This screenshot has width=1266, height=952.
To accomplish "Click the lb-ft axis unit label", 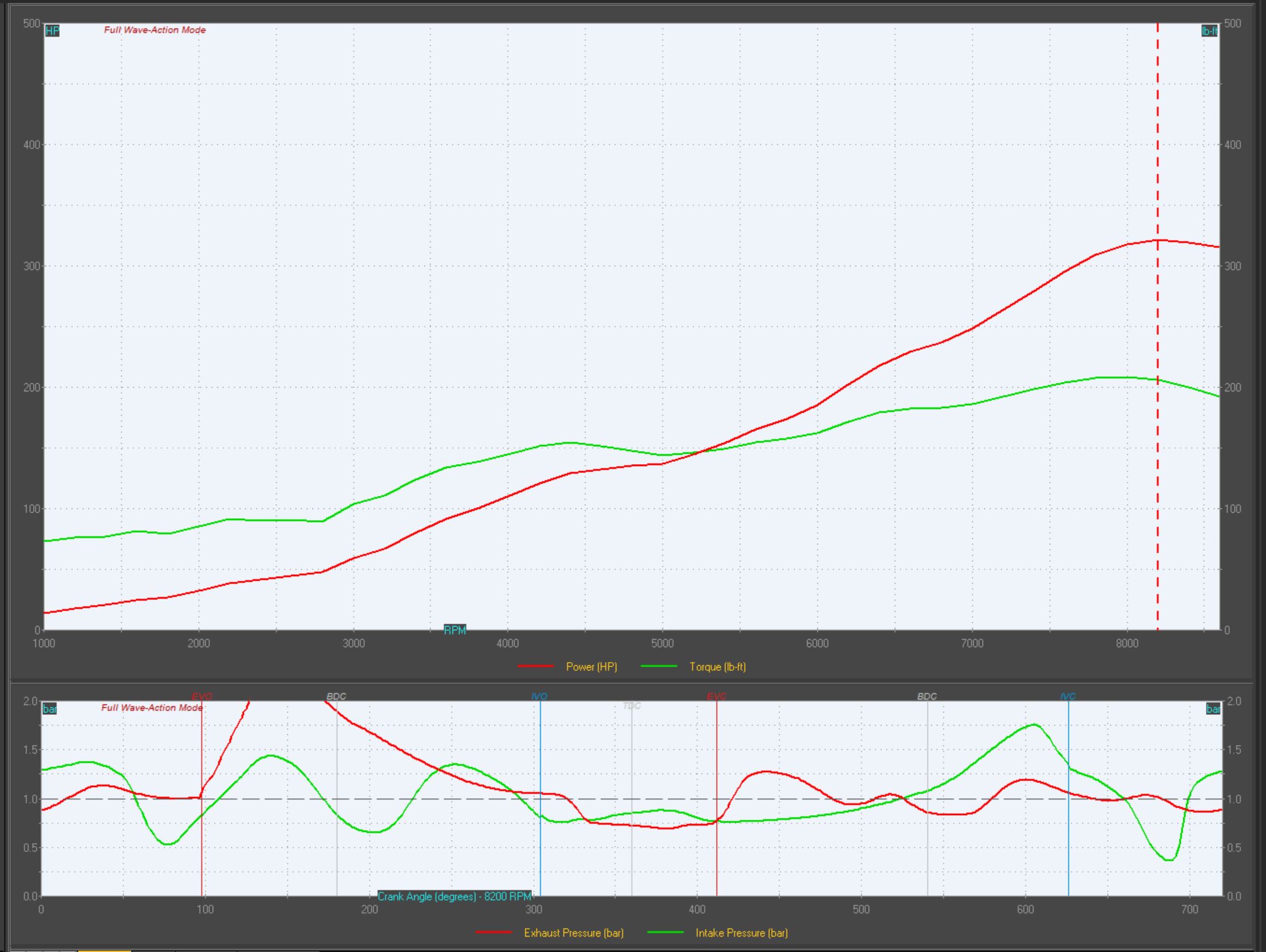I will (1209, 31).
